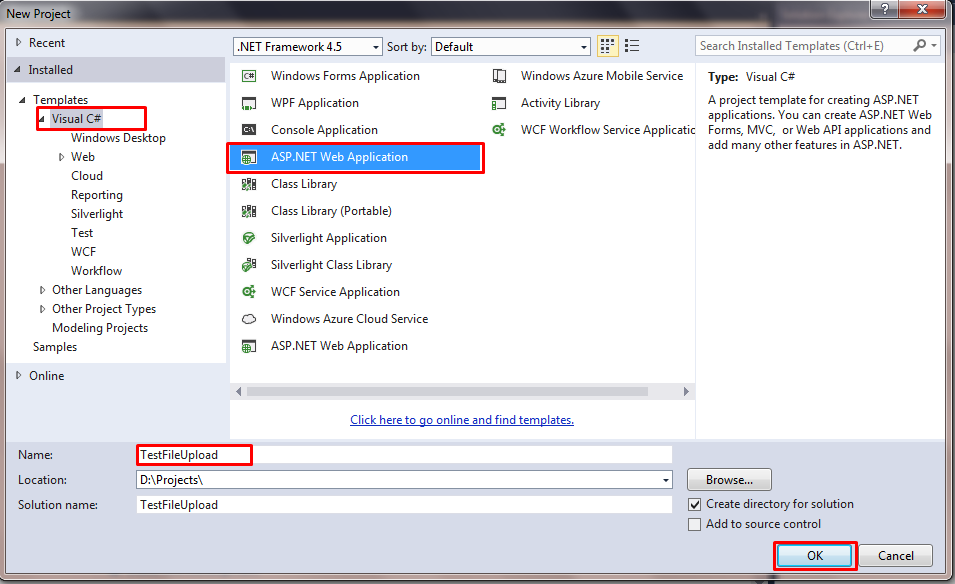Select Windows Desktop in the tree
The height and width of the screenshot is (584, 955).
(x=118, y=138)
